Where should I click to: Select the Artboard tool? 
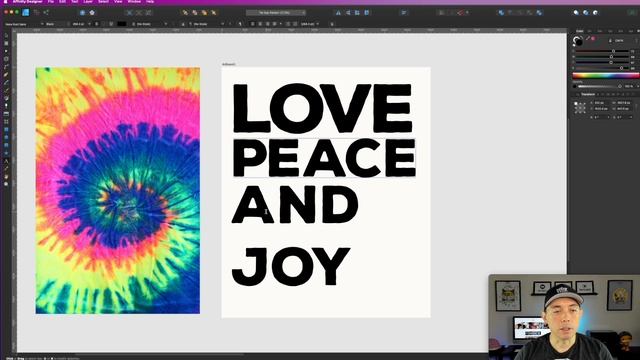point(6,43)
